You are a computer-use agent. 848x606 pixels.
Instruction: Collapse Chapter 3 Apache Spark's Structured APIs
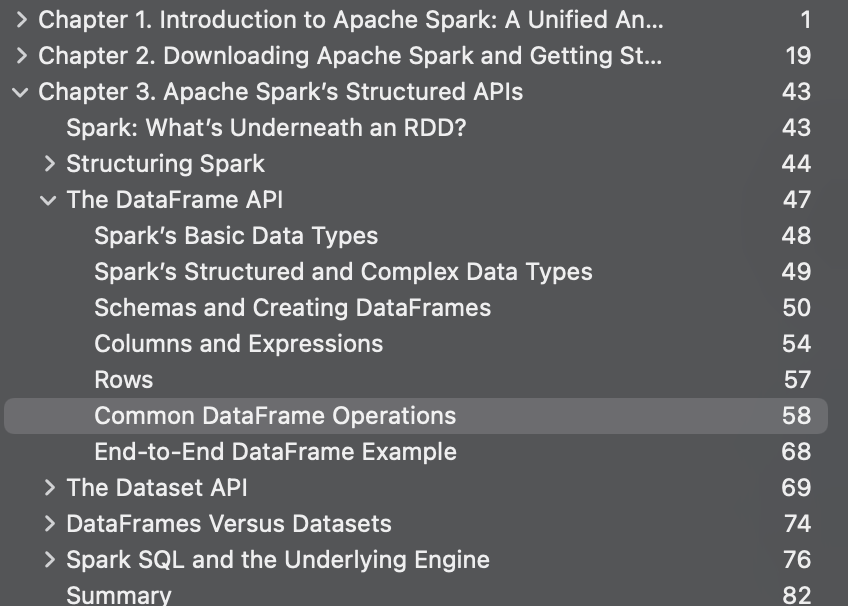click(x=20, y=92)
